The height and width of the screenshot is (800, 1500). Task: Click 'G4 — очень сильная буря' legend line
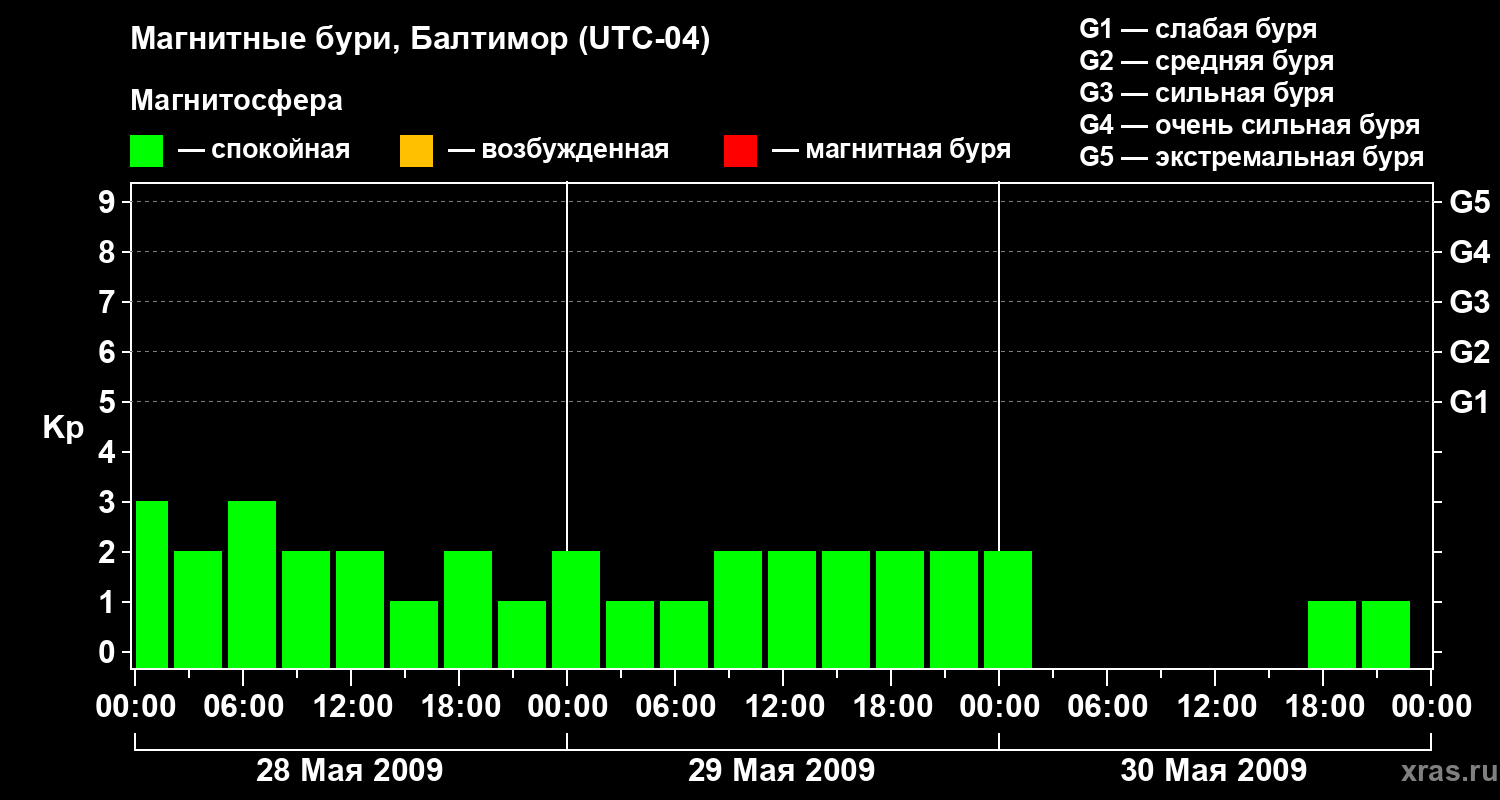(x=1250, y=125)
